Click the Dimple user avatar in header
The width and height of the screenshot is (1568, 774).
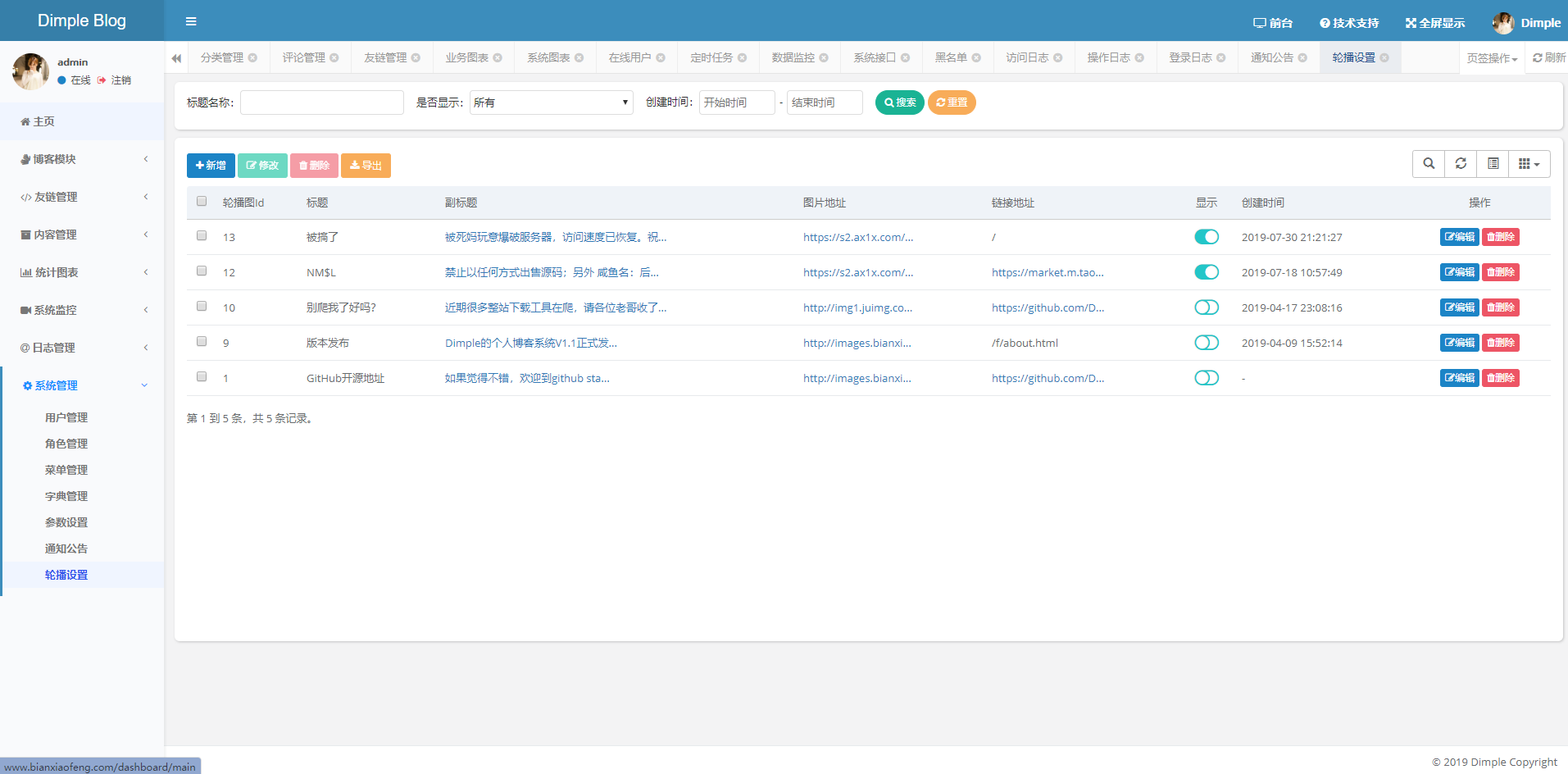click(x=1503, y=23)
